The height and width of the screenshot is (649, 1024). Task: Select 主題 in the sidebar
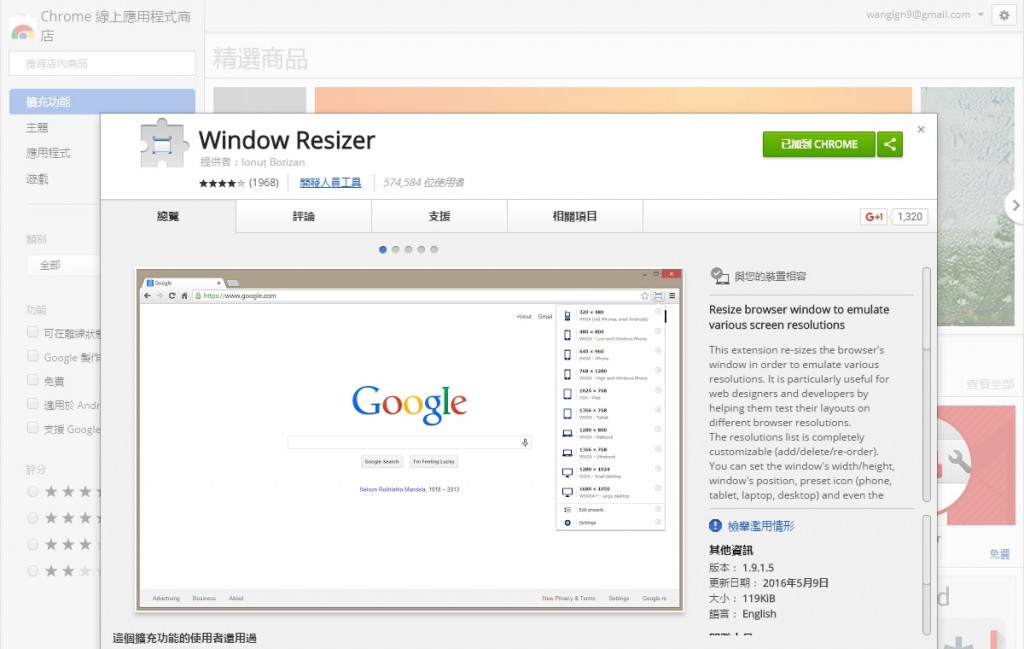37,128
